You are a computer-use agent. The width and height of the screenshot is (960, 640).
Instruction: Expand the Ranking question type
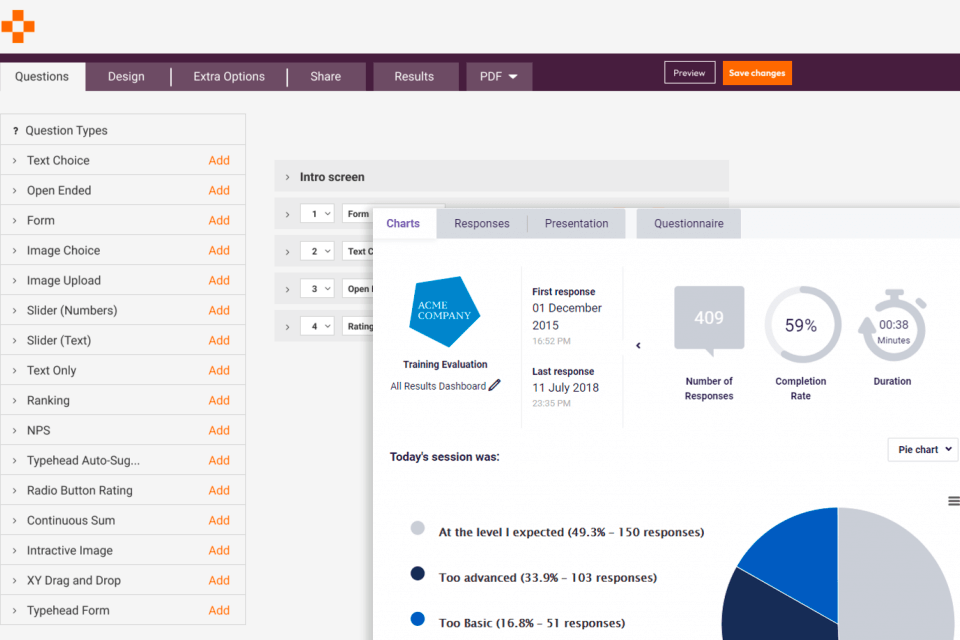pos(15,401)
